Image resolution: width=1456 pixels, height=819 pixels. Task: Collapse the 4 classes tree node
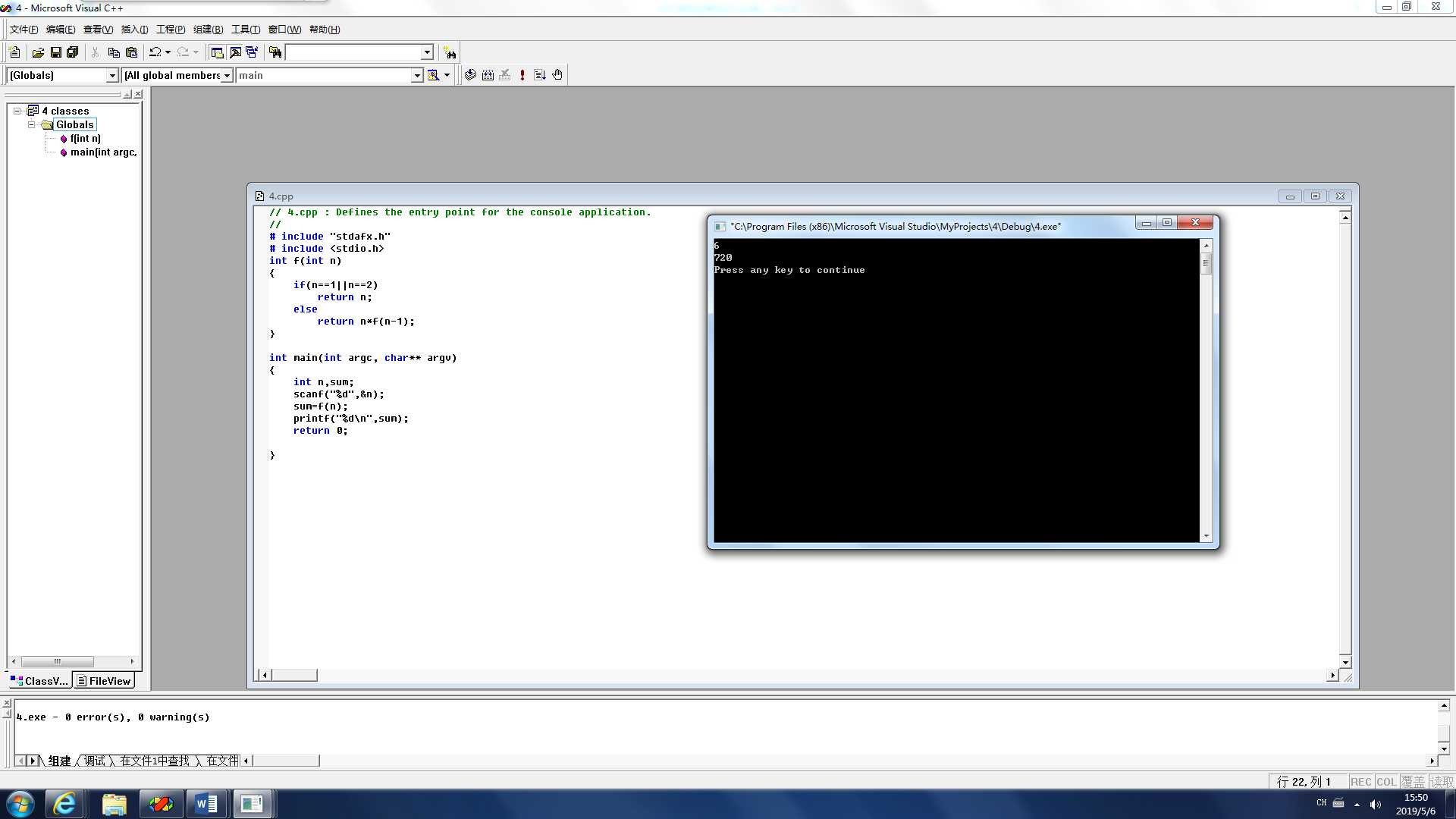click(17, 111)
